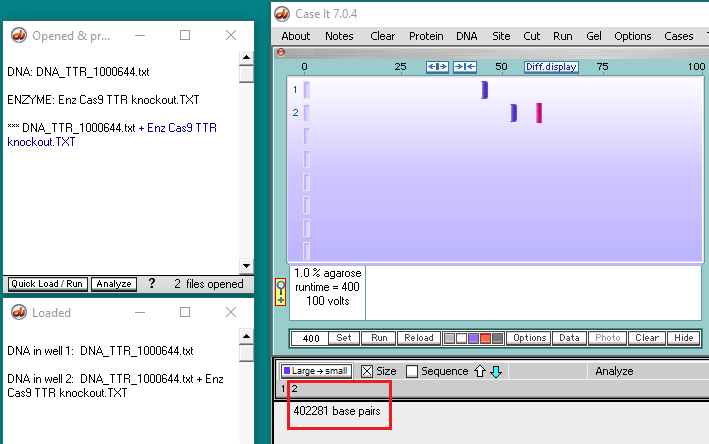Click the compress-gel arrows icon on the ruler

[x=465, y=67]
